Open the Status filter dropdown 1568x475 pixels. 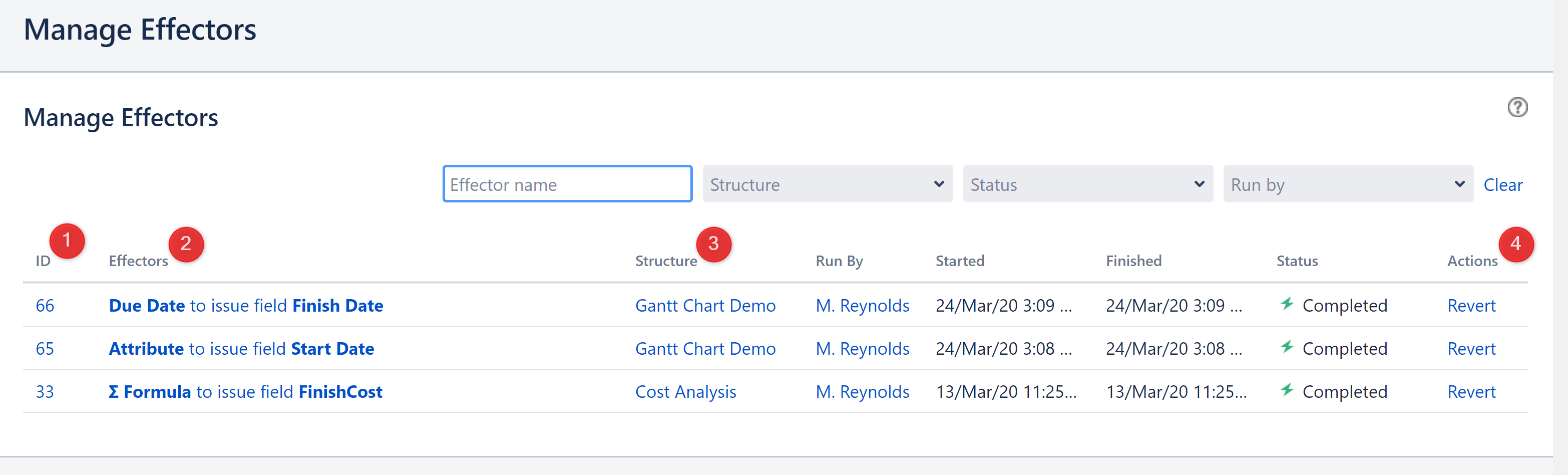coord(1087,184)
